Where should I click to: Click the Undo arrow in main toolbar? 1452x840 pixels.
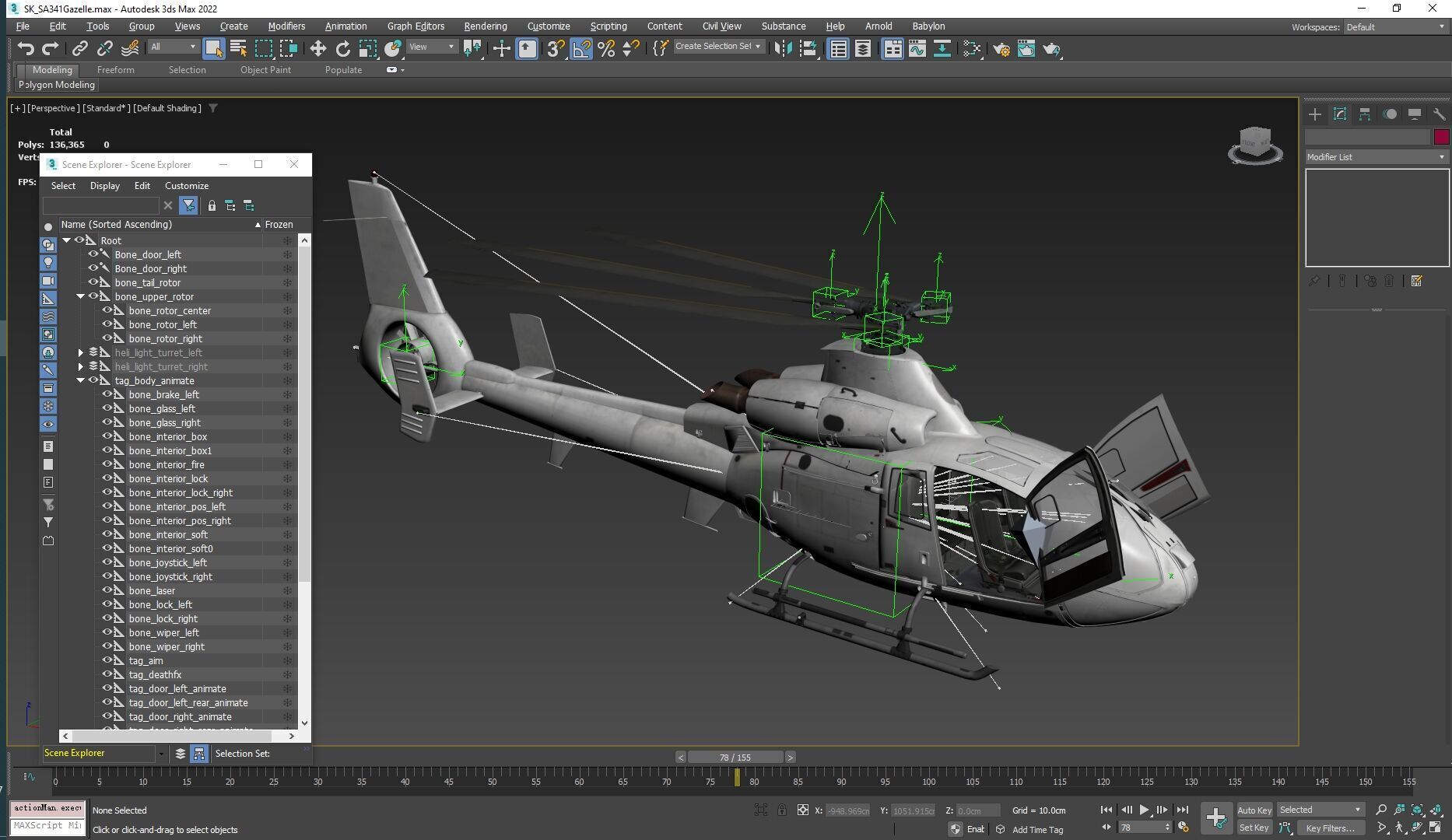[26, 49]
